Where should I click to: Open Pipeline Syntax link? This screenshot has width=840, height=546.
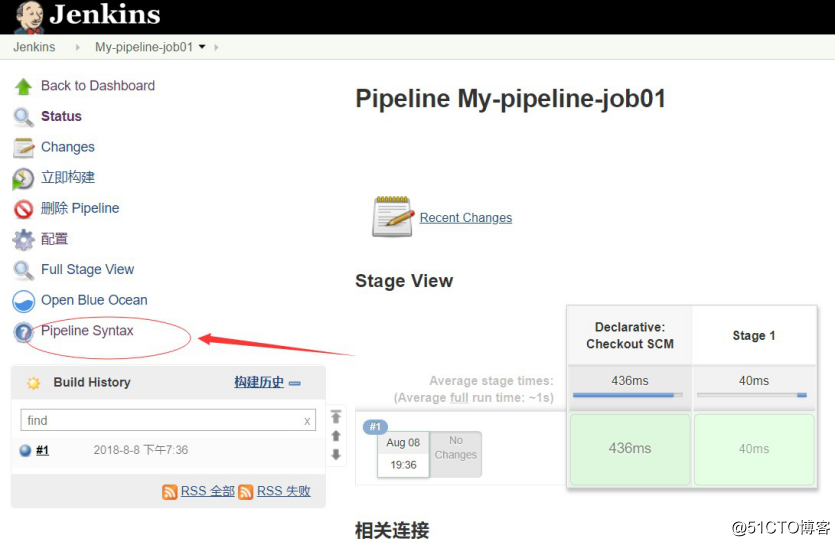click(87, 331)
